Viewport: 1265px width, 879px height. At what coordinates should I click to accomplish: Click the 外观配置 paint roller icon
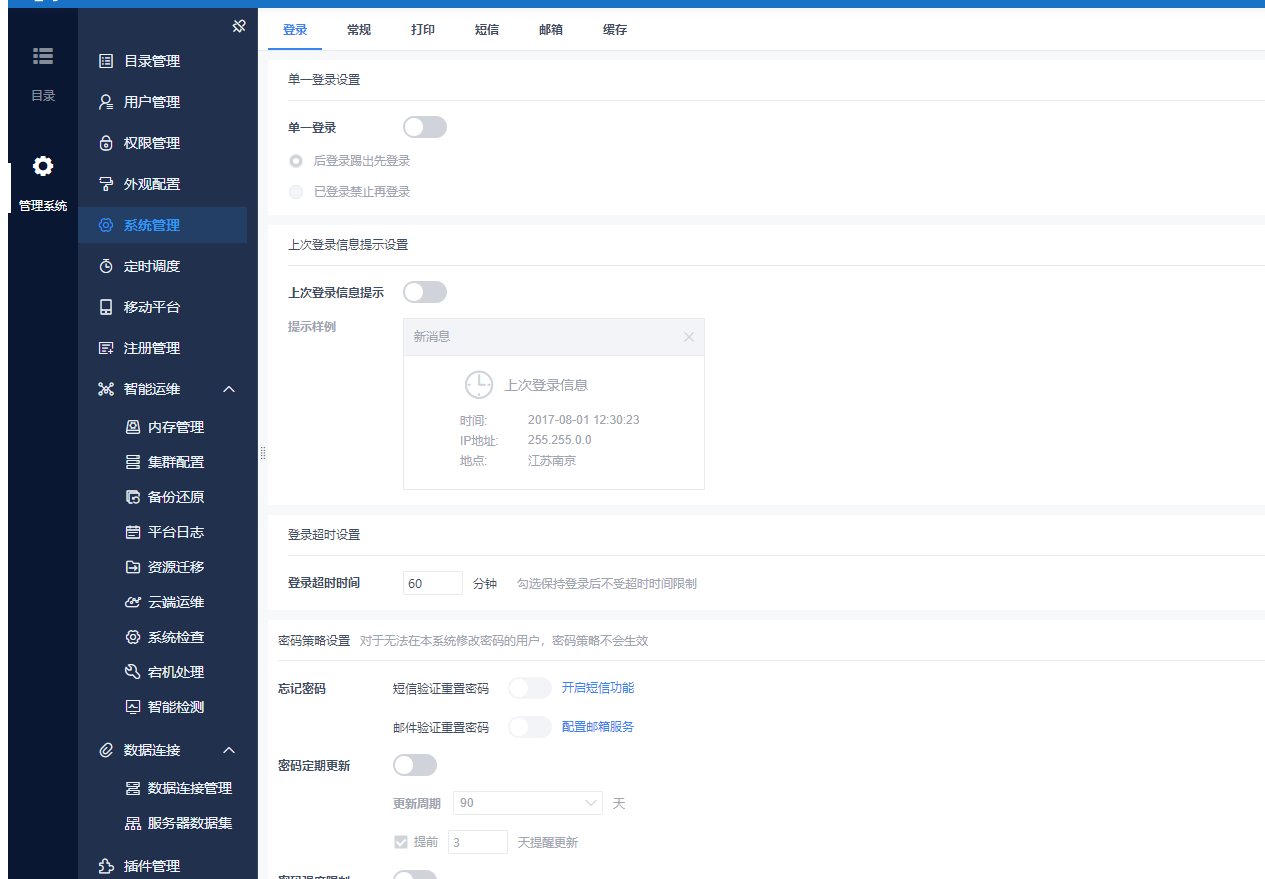(106, 184)
